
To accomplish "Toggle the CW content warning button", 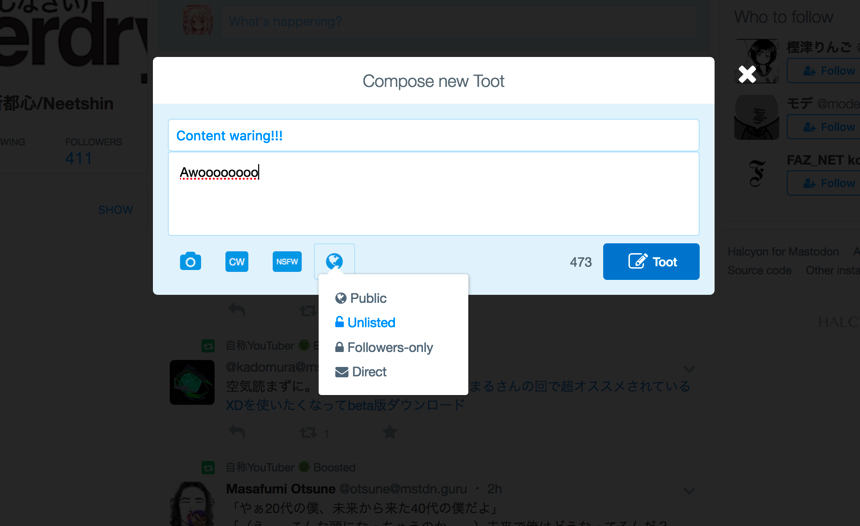I will (x=237, y=261).
